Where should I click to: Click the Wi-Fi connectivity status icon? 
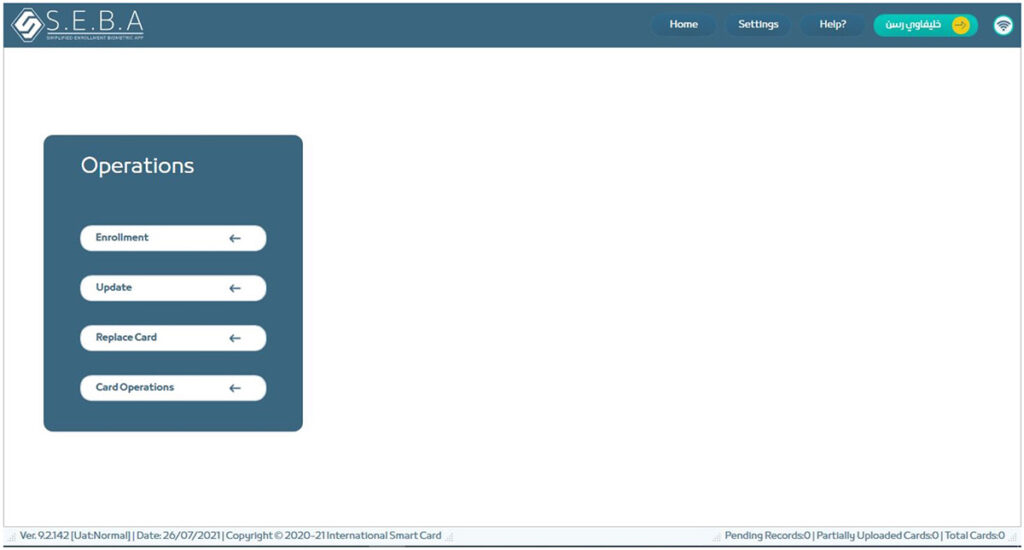(1002, 25)
